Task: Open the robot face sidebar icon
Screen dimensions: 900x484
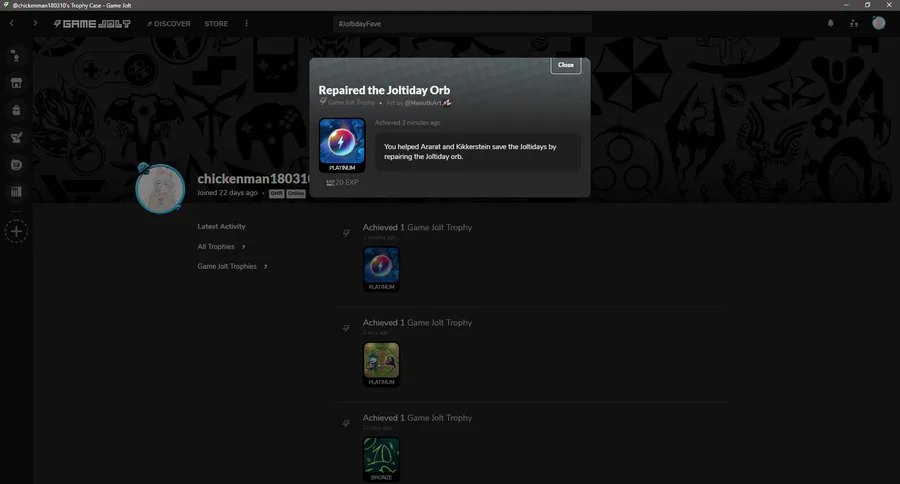Action: coord(16,165)
